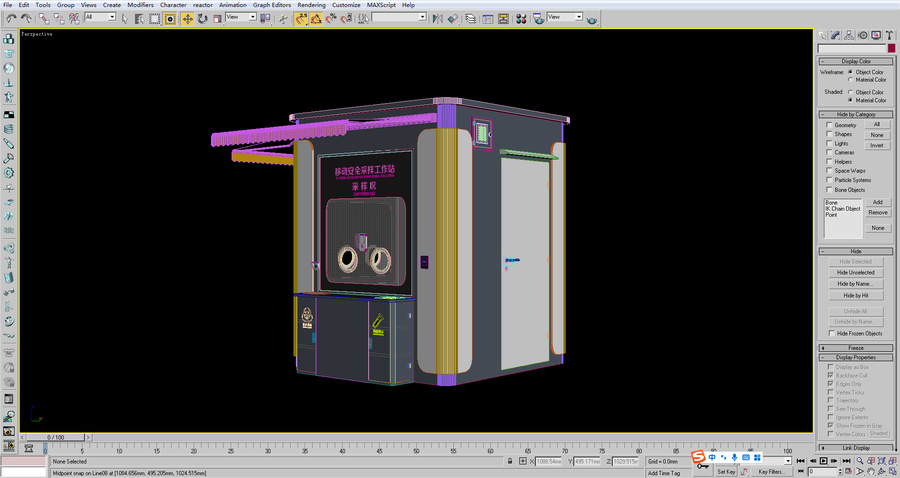Check the Cameras hide checkbox
This screenshot has height=478, width=900.
pyautogui.click(x=829, y=152)
